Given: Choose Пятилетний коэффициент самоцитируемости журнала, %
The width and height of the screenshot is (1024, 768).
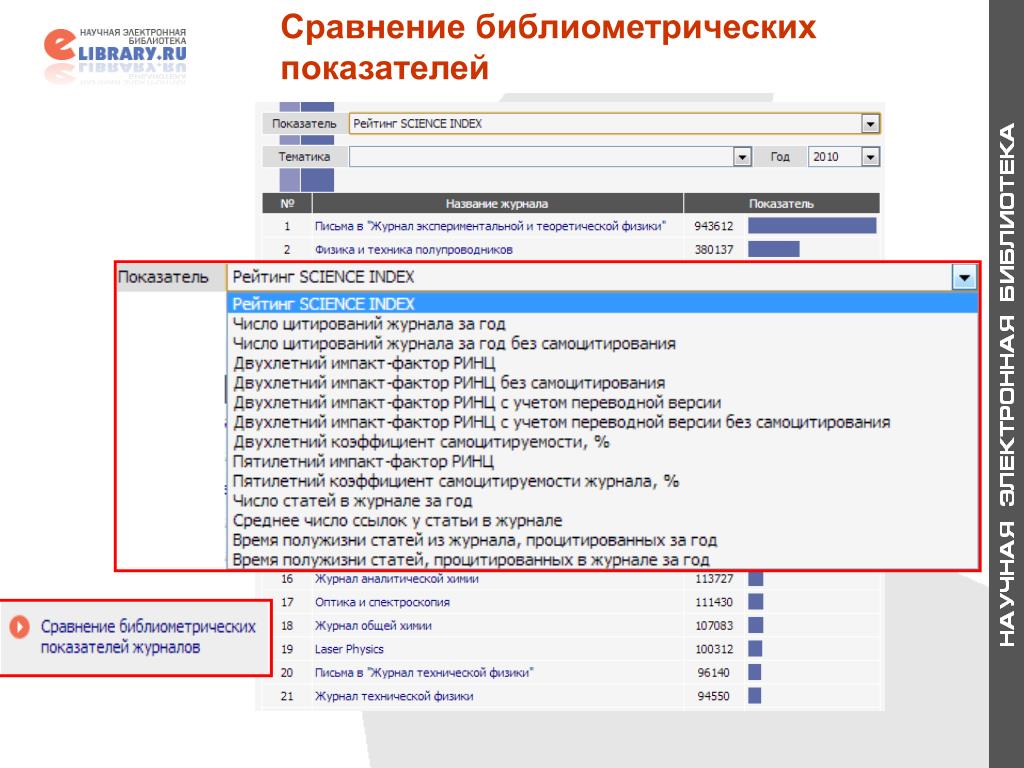Looking at the screenshot, I should coord(456,481).
